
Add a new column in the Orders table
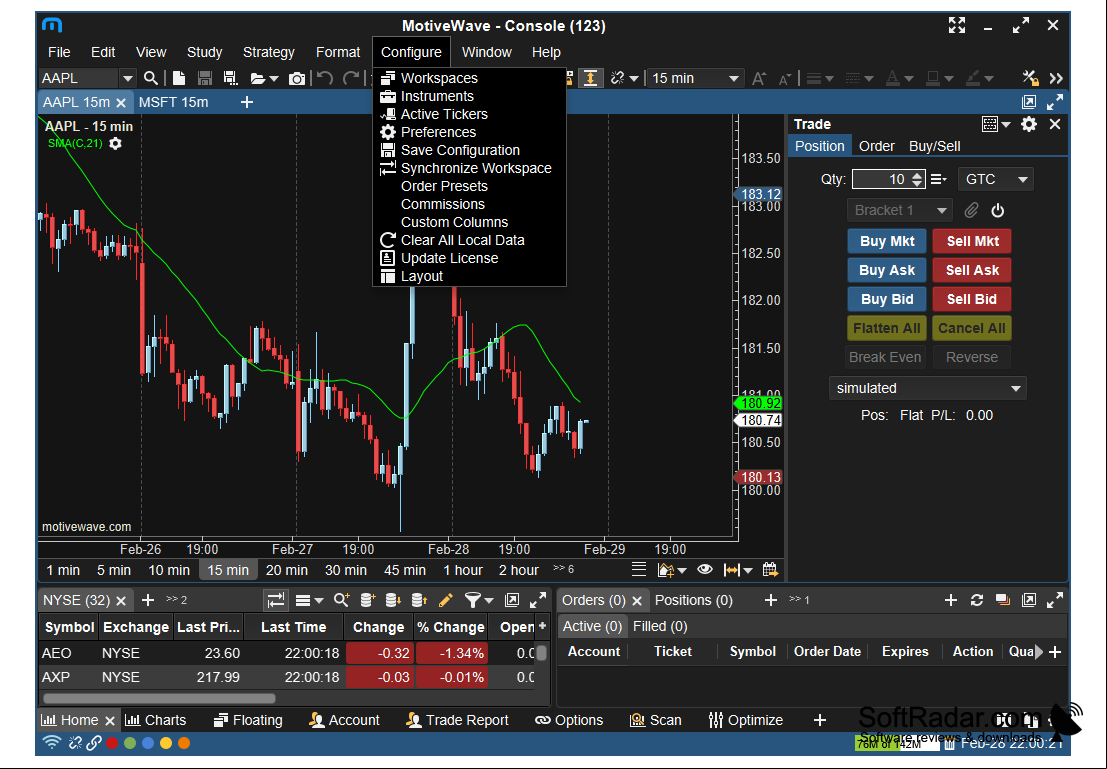[1055, 652]
